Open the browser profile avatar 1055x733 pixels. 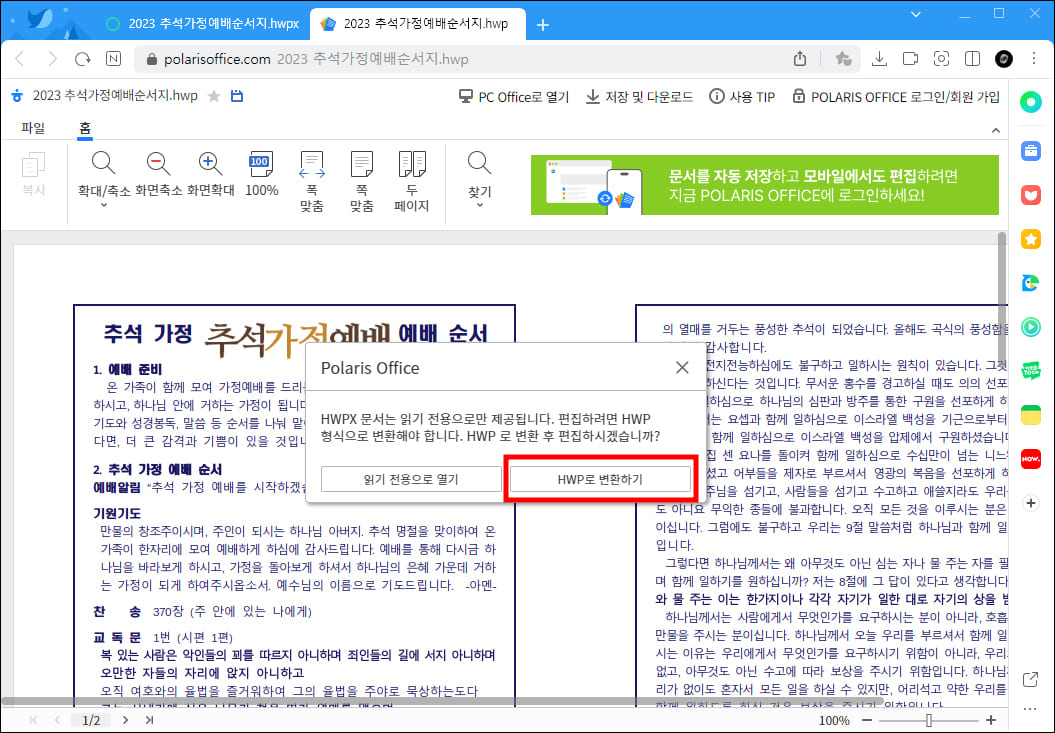pos(1004,59)
